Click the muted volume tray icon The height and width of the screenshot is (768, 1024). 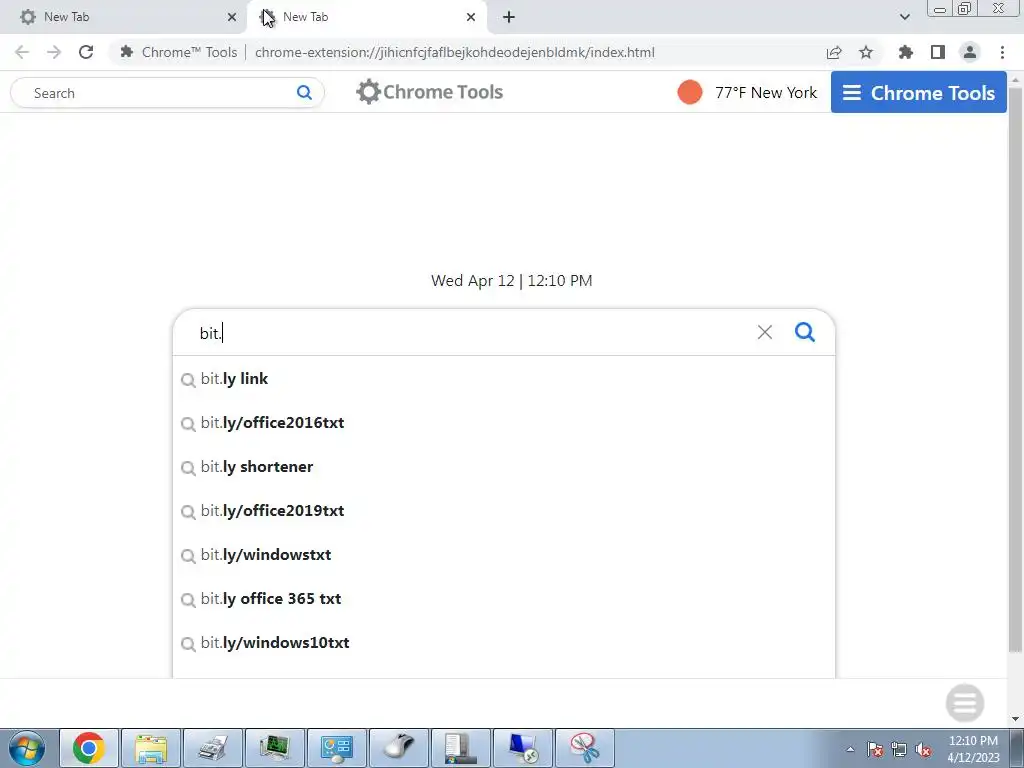pyautogui.click(x=923, y=749)
